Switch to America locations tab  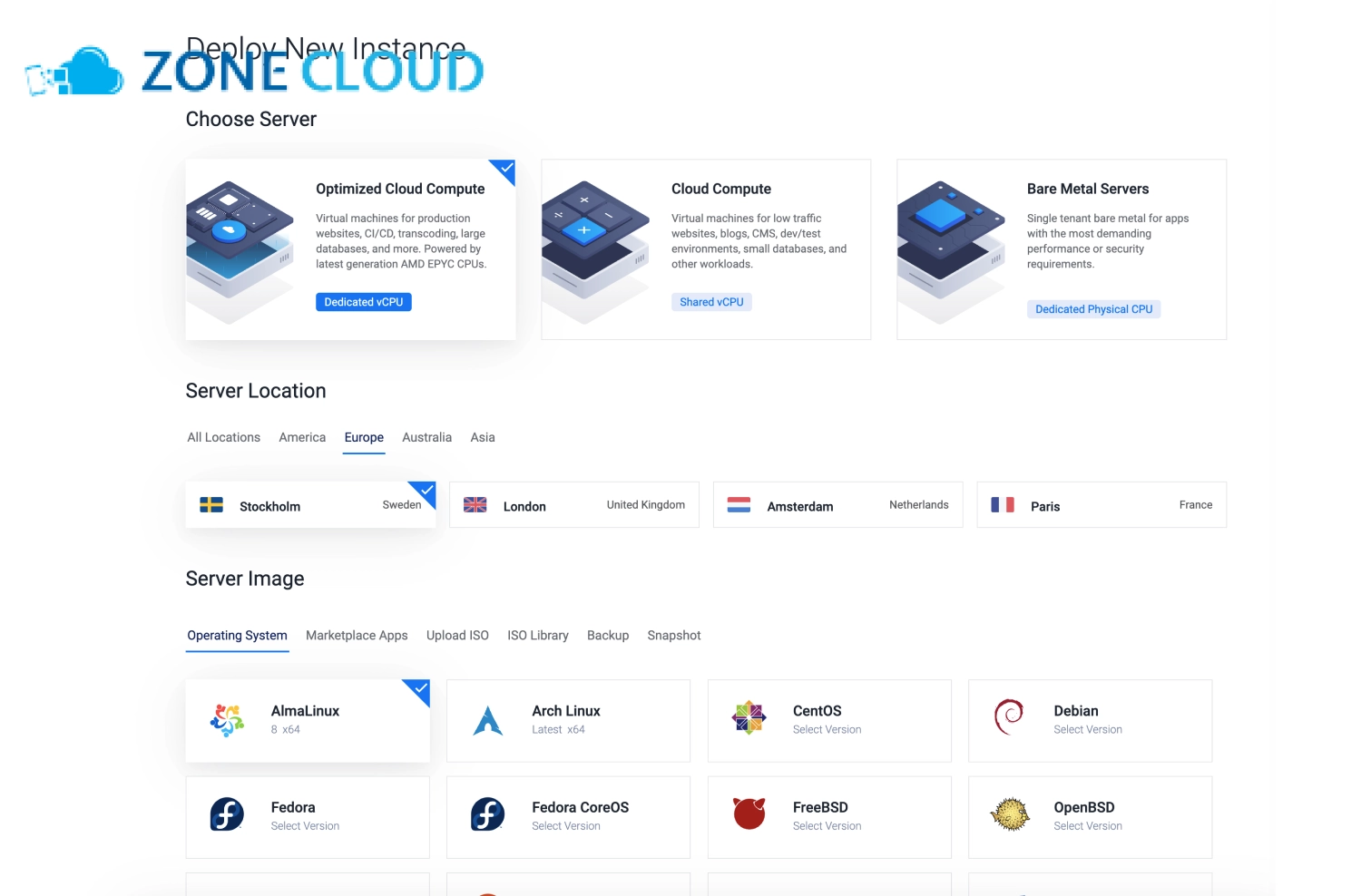[302, 437]
